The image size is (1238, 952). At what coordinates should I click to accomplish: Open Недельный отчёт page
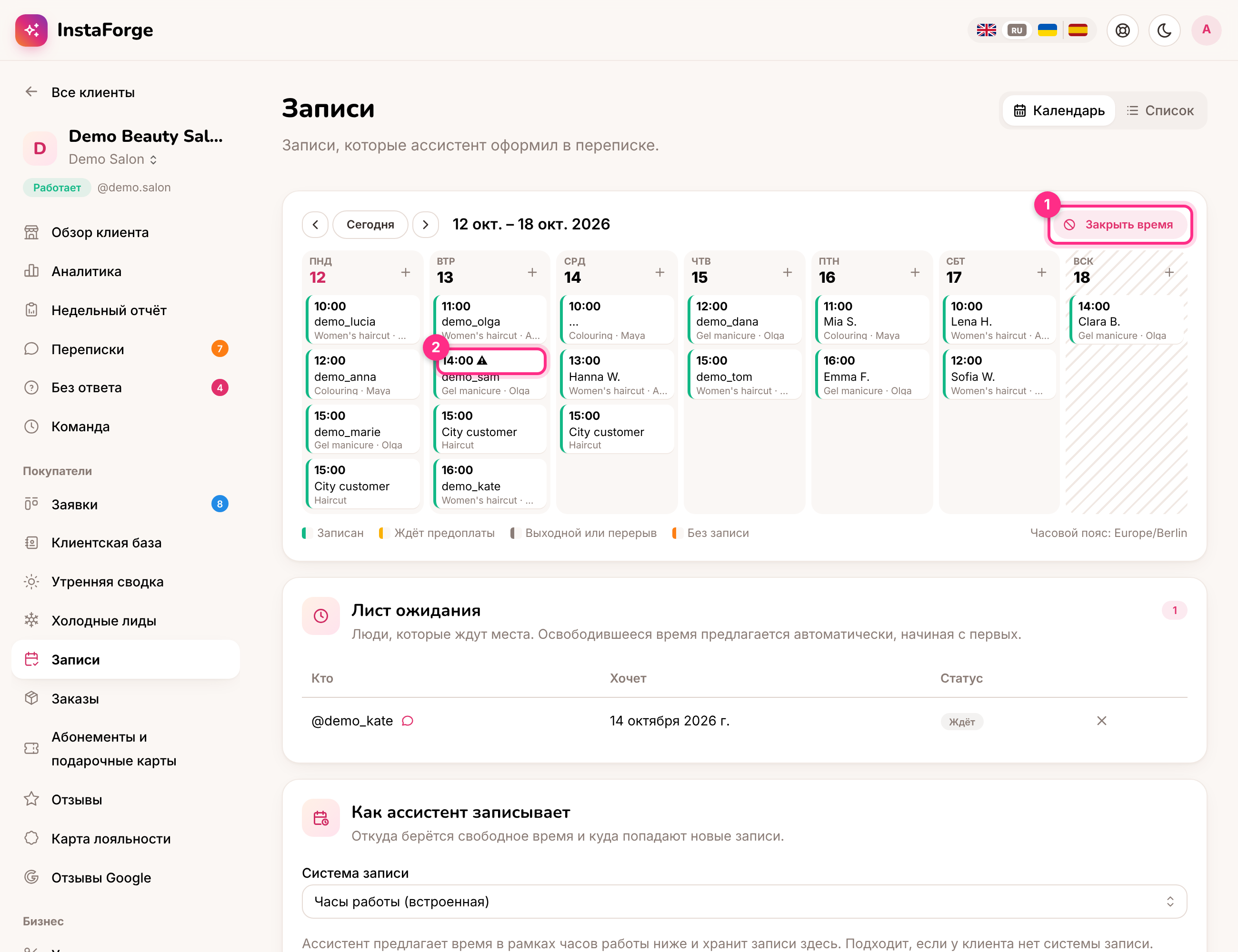tap(125, 310)
